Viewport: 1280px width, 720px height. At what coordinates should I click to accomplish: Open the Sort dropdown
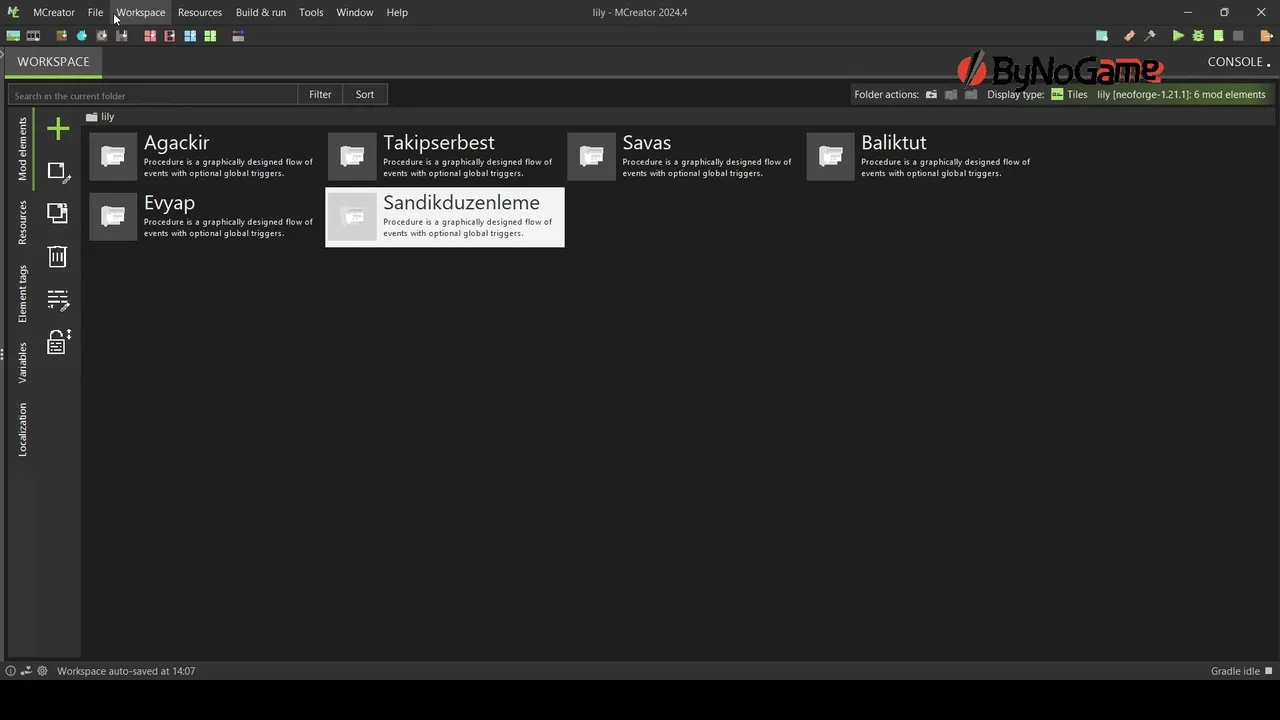[x=365, y=94]
